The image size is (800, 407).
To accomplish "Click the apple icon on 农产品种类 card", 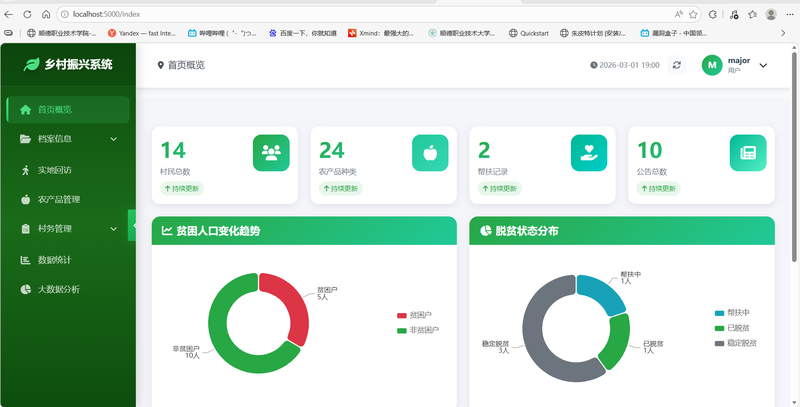I will click(x=430, y=153).
